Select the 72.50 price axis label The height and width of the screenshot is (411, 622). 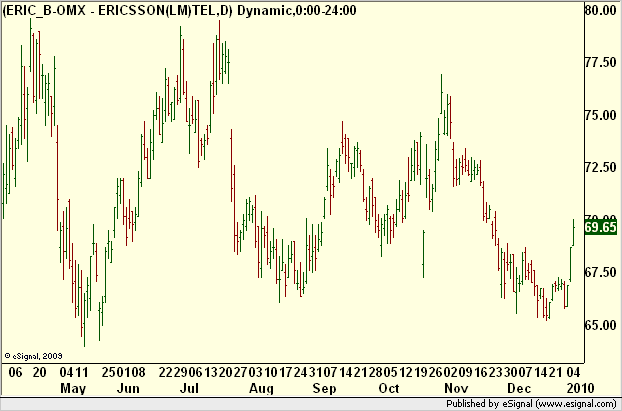(x=601, y=167)
